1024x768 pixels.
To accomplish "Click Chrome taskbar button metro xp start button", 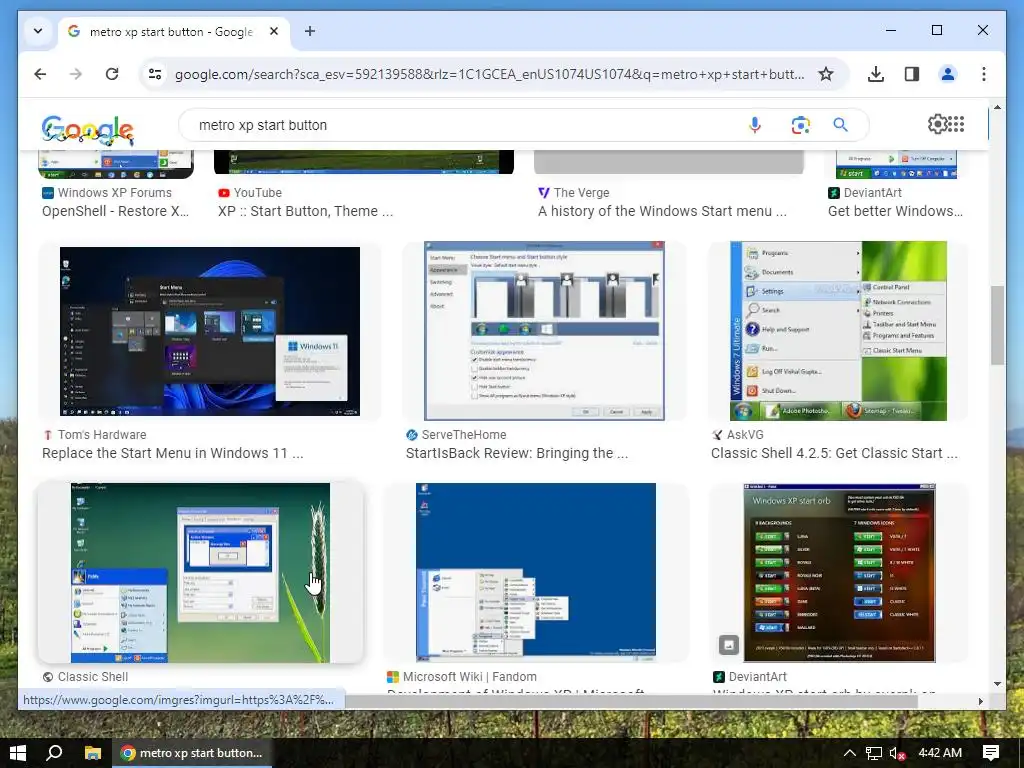I will pos(192,753).
